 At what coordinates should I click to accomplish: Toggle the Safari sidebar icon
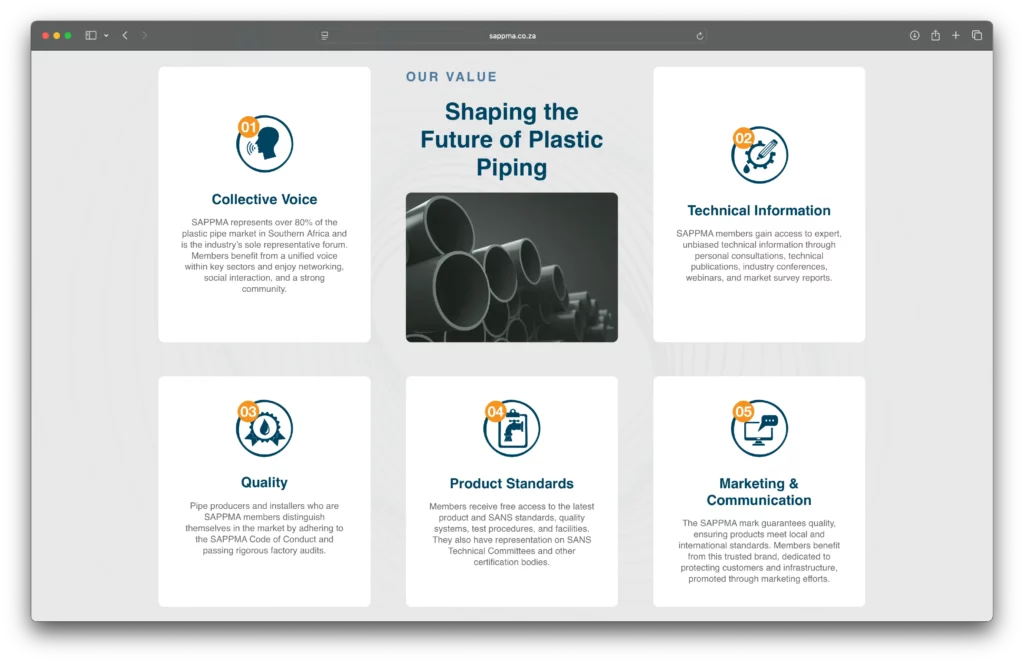[x=91, y=36]
